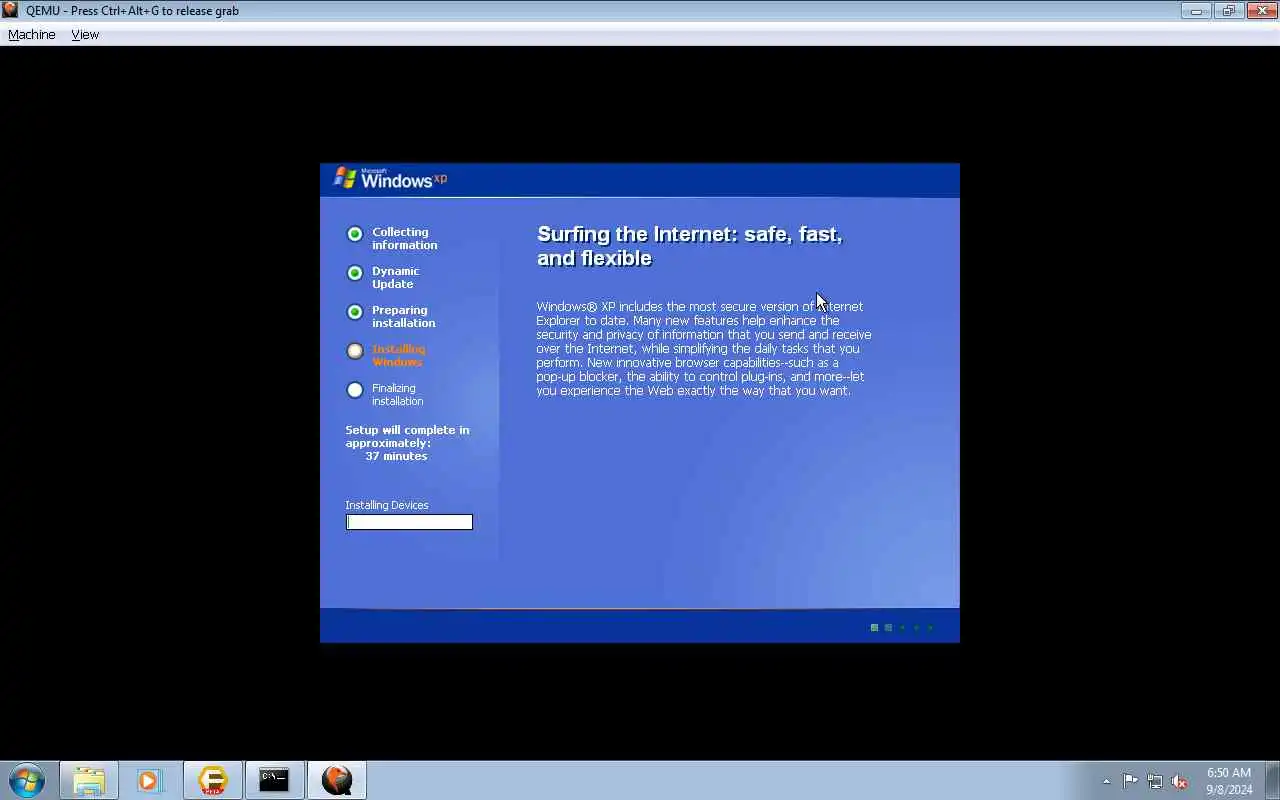Open Windows Explorer from taskbar
The height and width of the screenshot is (800, 1280).
pyautogui.click(x=89, y=780)
